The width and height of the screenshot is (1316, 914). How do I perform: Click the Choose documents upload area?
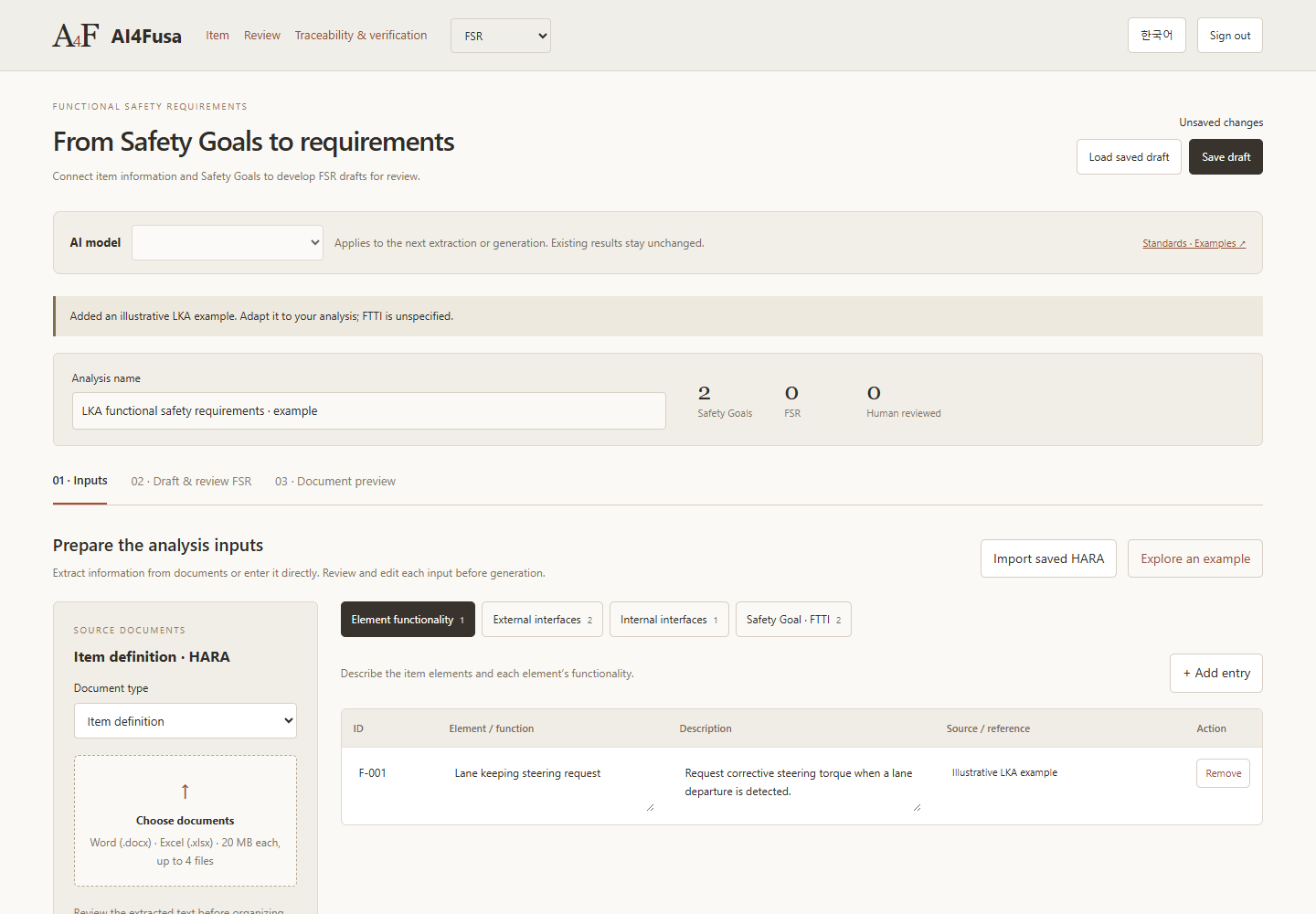pos(186,821)
